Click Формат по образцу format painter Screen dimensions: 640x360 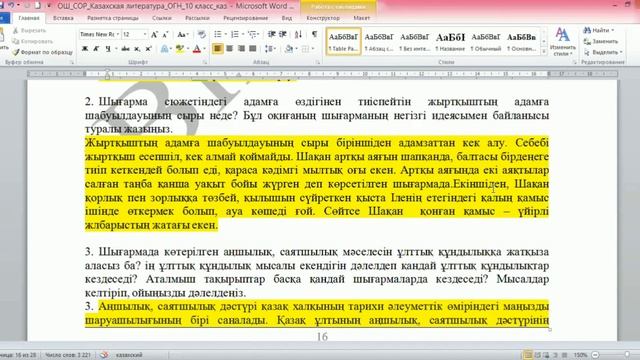42,52
